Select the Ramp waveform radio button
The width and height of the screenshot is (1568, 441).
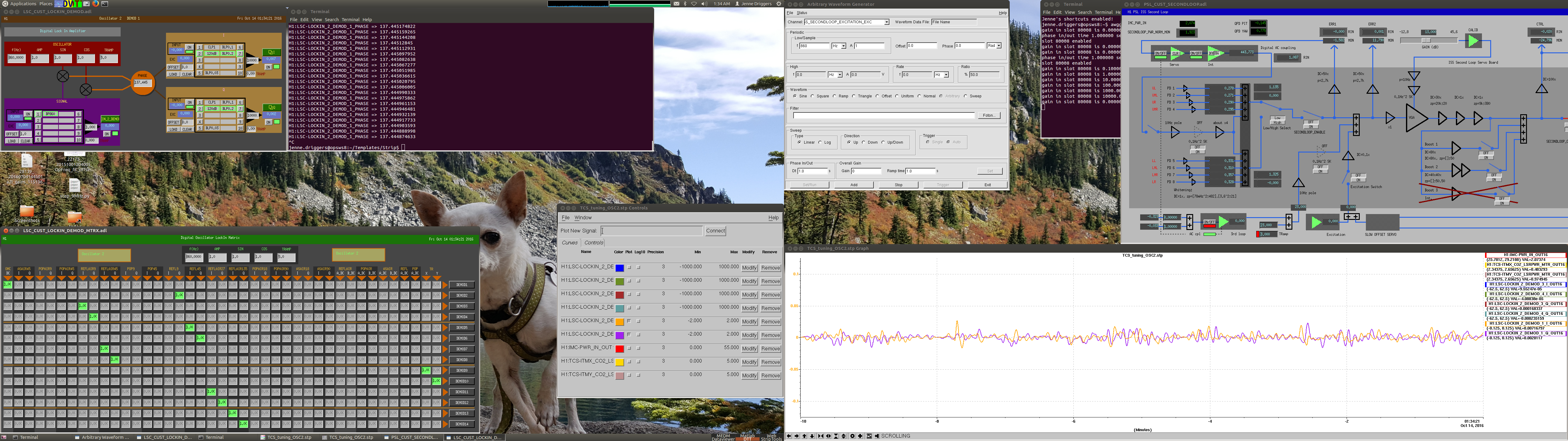pos(835,96)
